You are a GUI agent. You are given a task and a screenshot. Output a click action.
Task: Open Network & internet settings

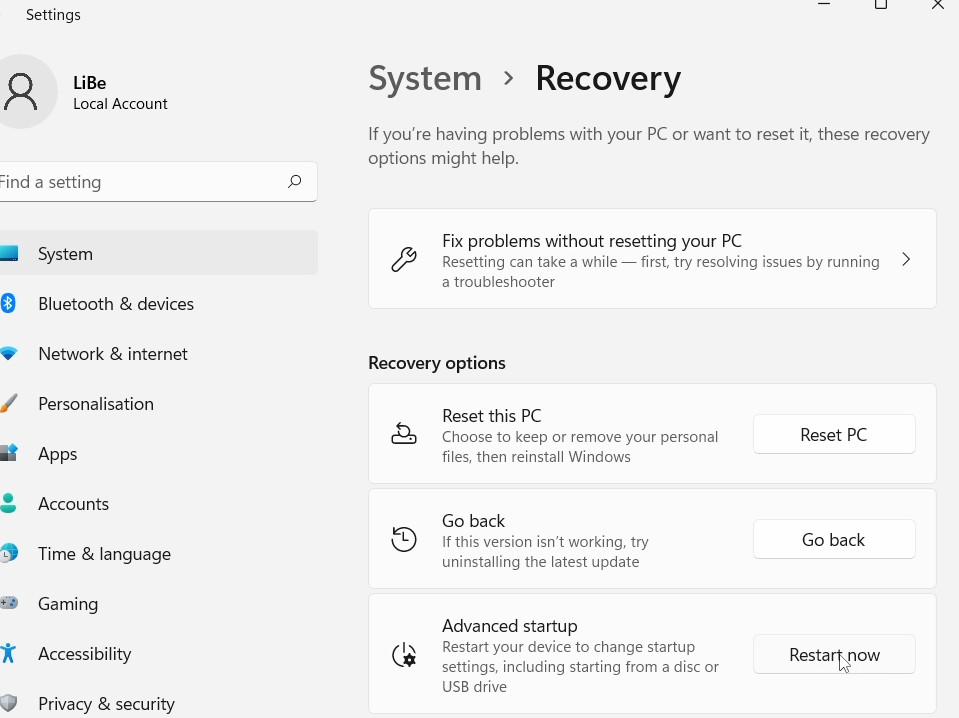coord(112,354)
